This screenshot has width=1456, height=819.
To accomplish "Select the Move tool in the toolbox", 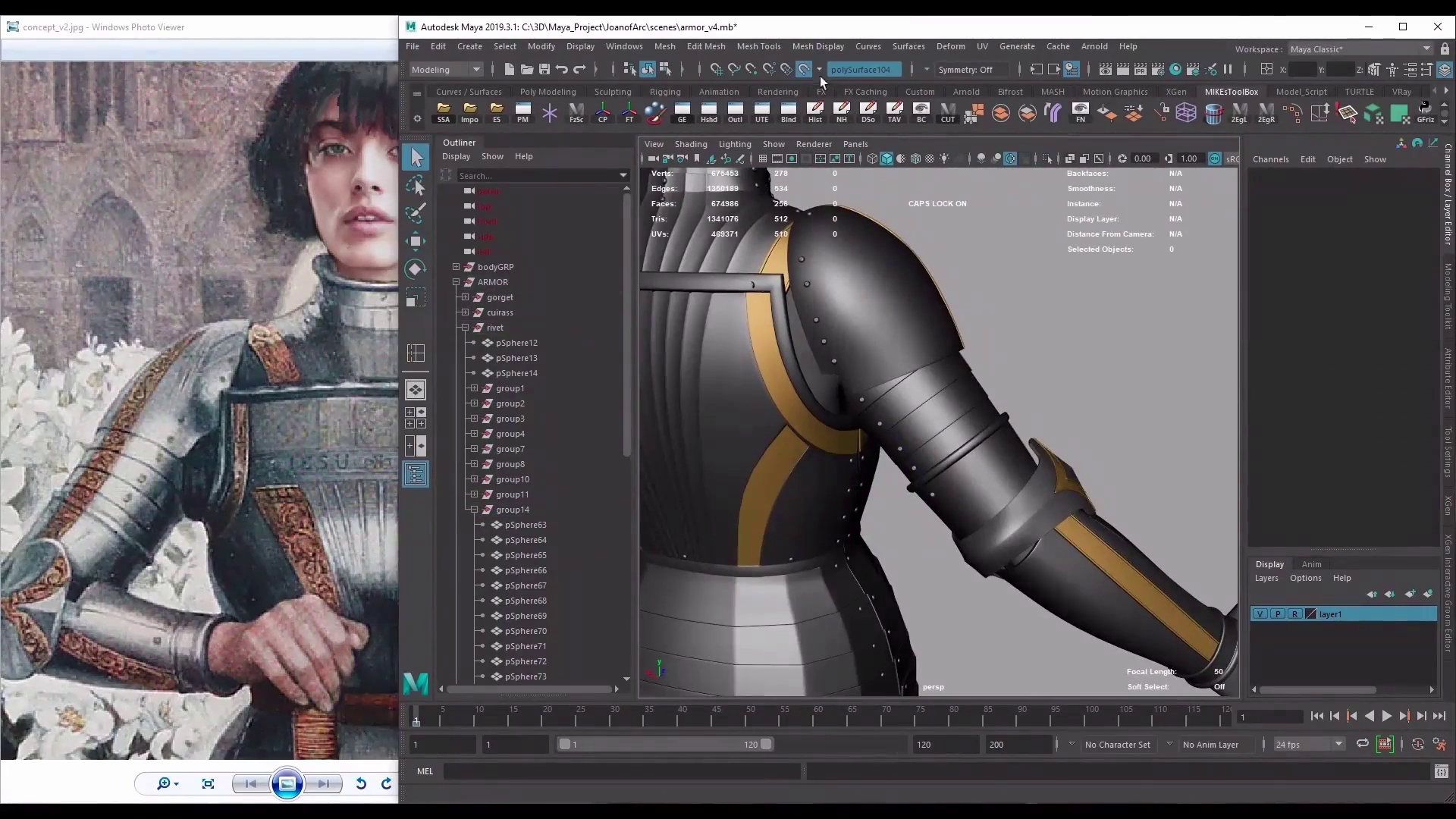I will [416, 240].
